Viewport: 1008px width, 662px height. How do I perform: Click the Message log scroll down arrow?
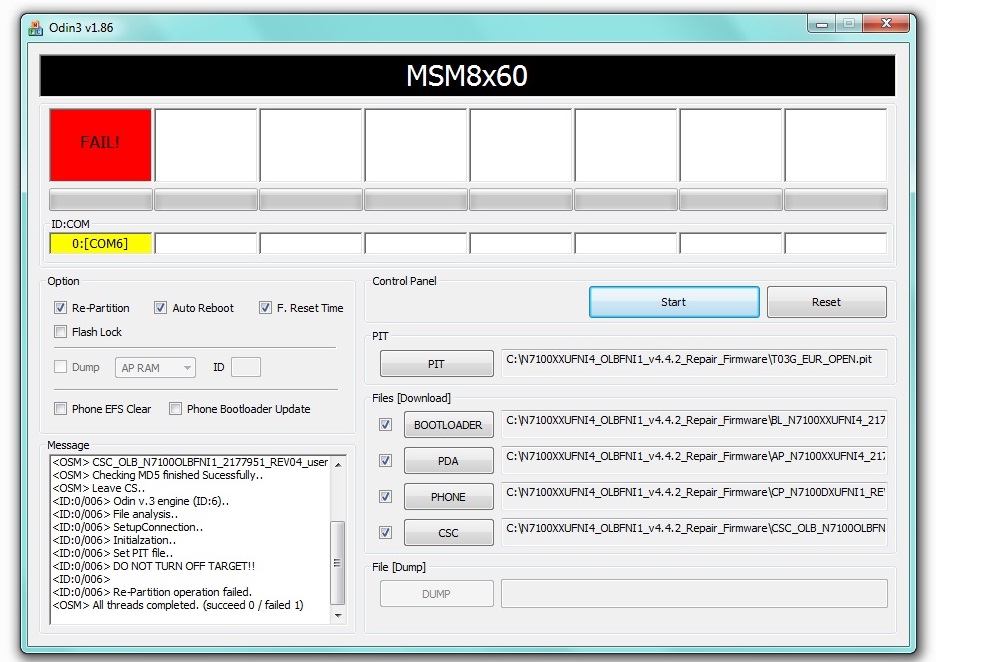click(338, 616)
